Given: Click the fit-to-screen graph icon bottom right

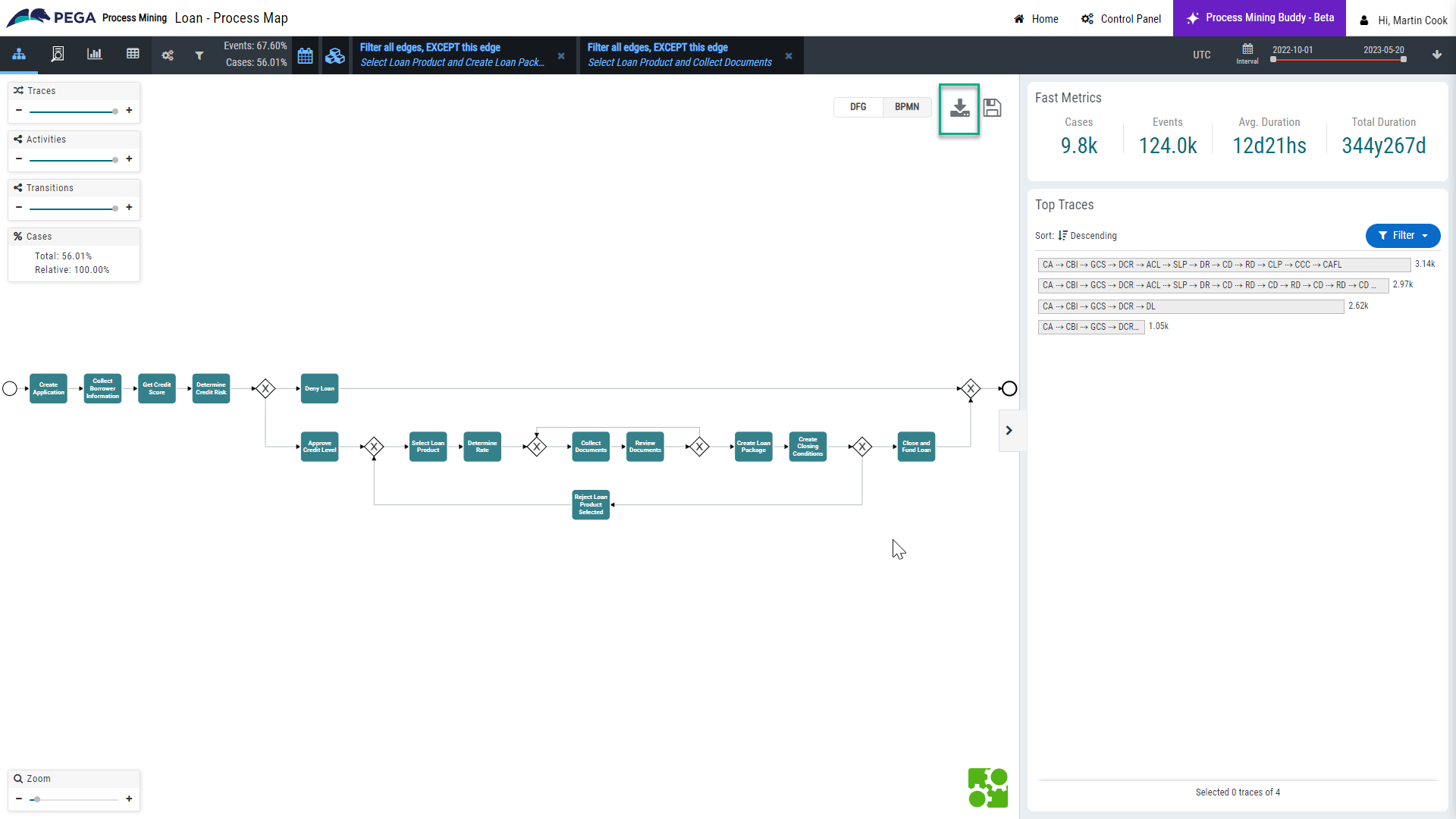Looking at the screenshot, I should pos(987,788).
